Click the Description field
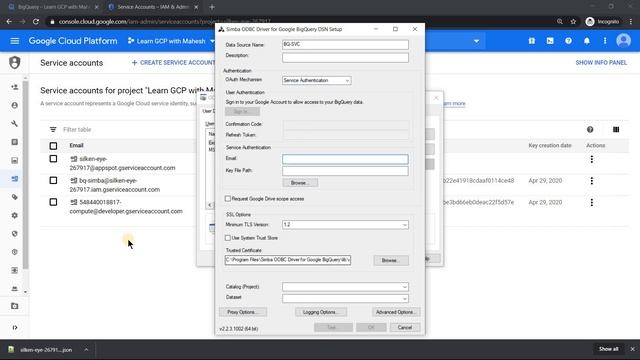Viewport: 640px width, 360px height. (345, 58)
